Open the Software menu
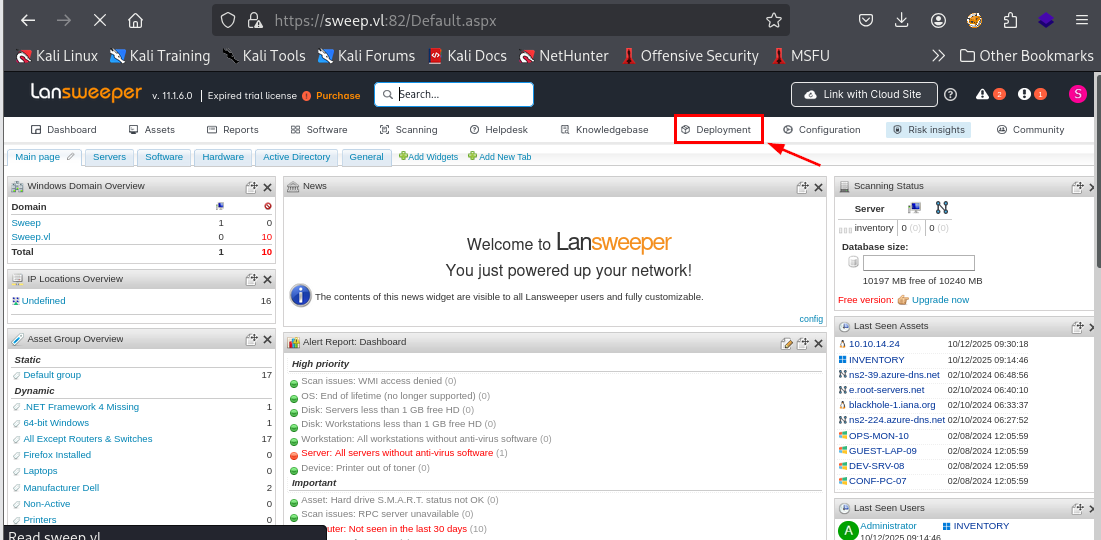This screenshot has width=1101, height=540. click(x=319, y=130)
